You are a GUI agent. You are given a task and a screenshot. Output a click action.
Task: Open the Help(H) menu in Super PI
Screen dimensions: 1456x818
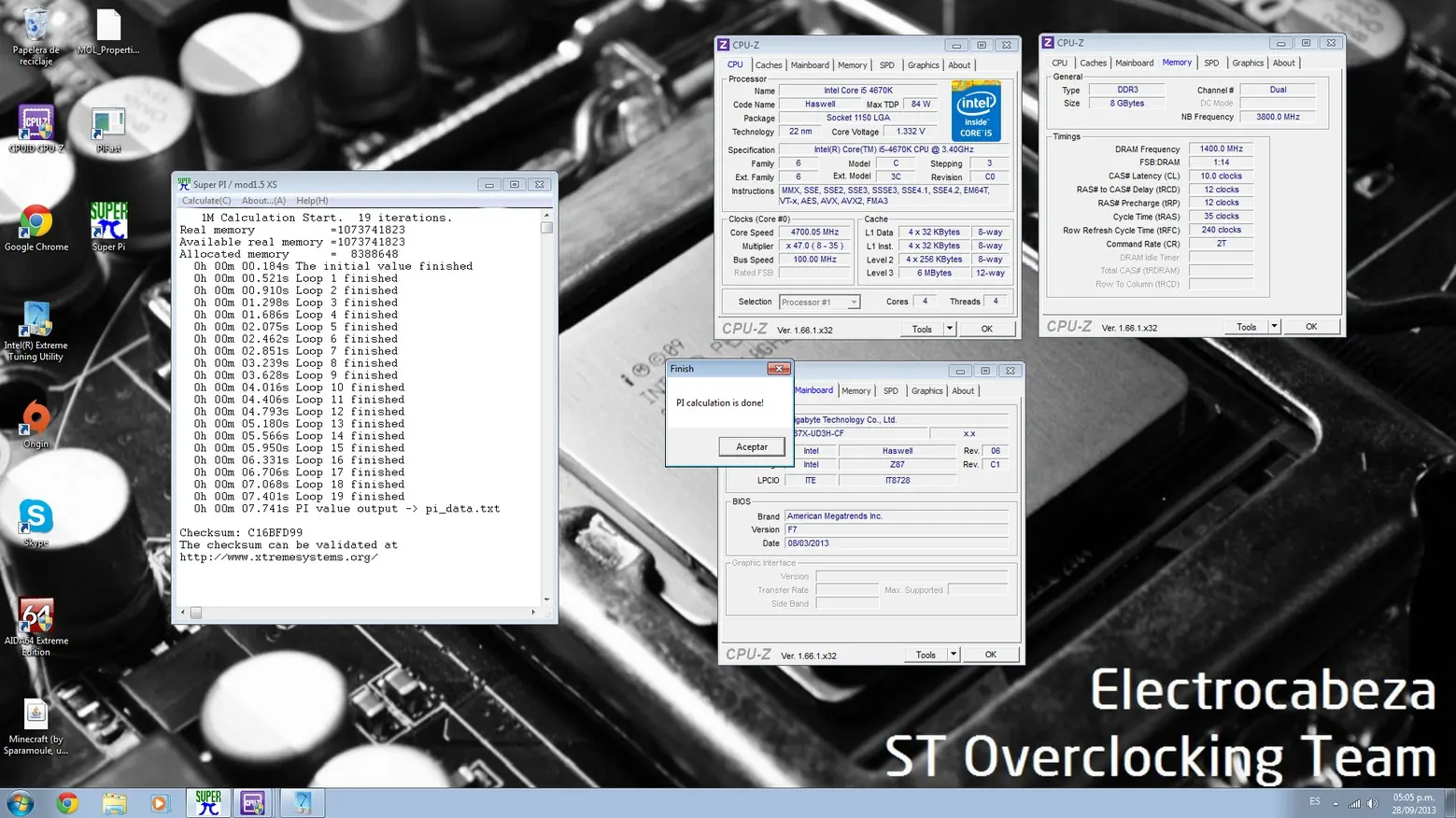click(312, 201)
